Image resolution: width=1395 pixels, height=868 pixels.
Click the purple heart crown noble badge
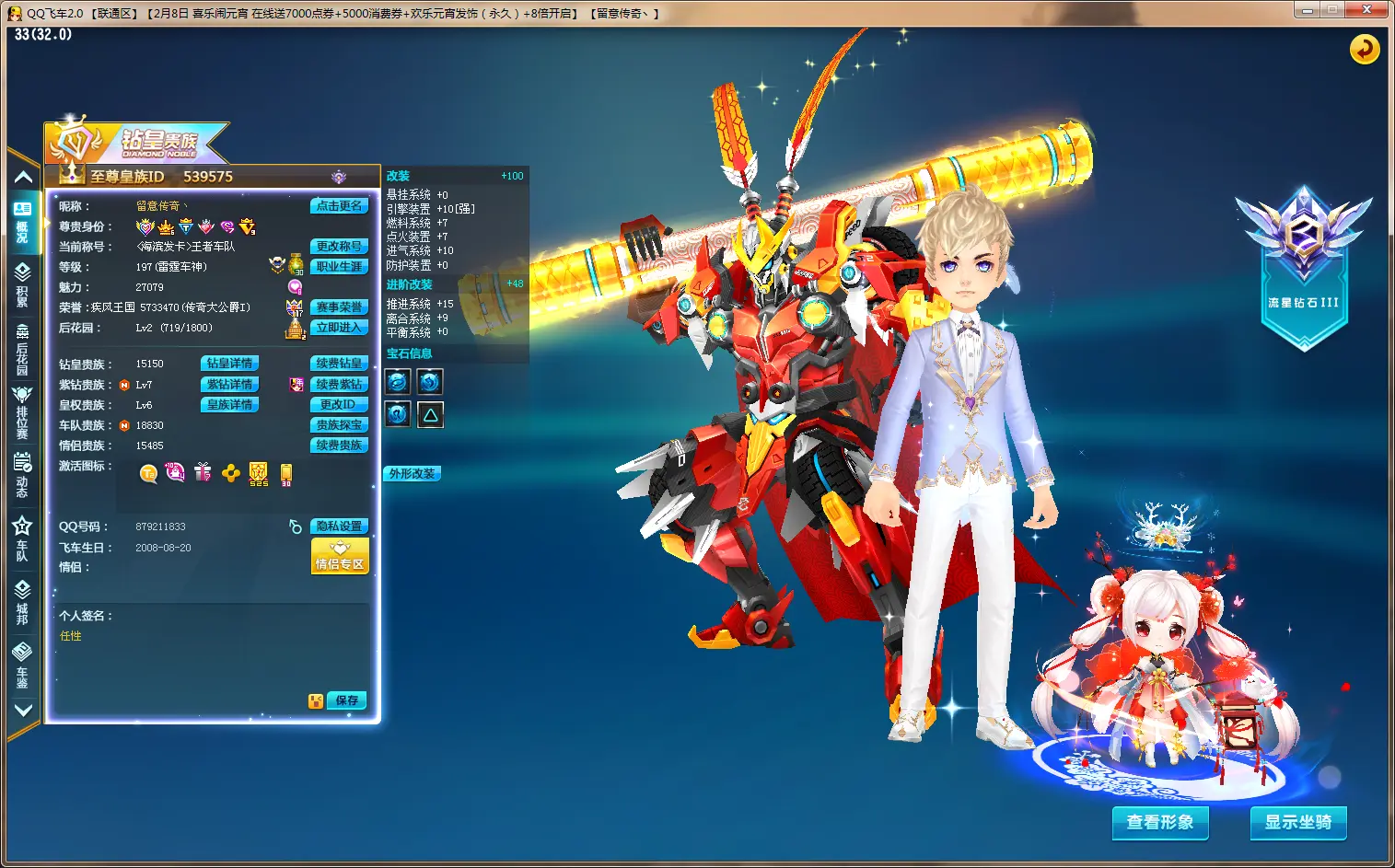click(145, 226)
